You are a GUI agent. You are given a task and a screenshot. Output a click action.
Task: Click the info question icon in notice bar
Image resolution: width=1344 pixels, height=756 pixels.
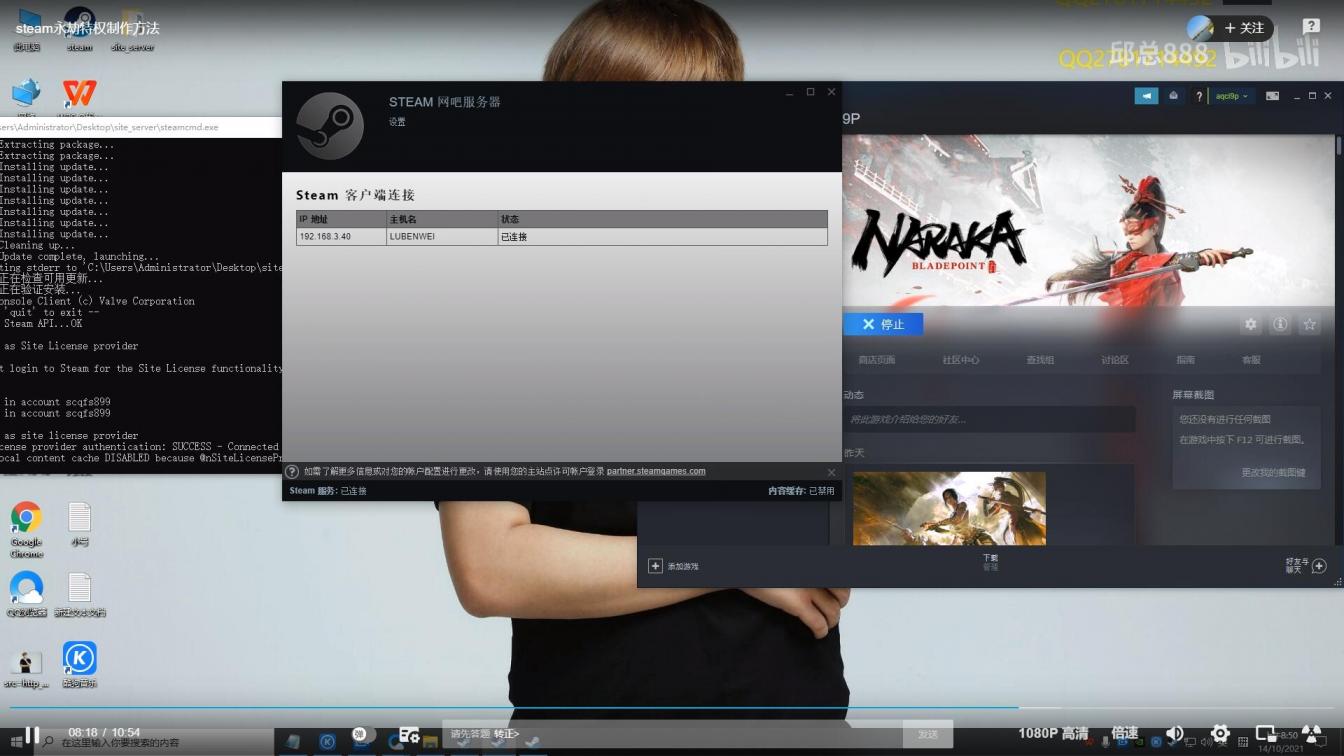click(x=292, y=472)
